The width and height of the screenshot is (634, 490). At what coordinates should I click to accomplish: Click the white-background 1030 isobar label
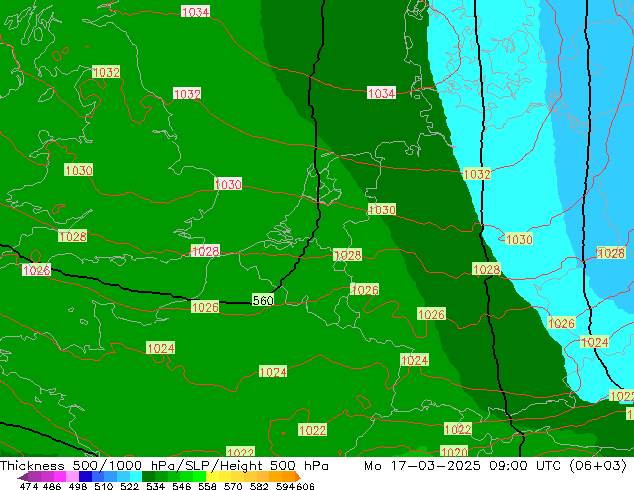pos(228,184)
